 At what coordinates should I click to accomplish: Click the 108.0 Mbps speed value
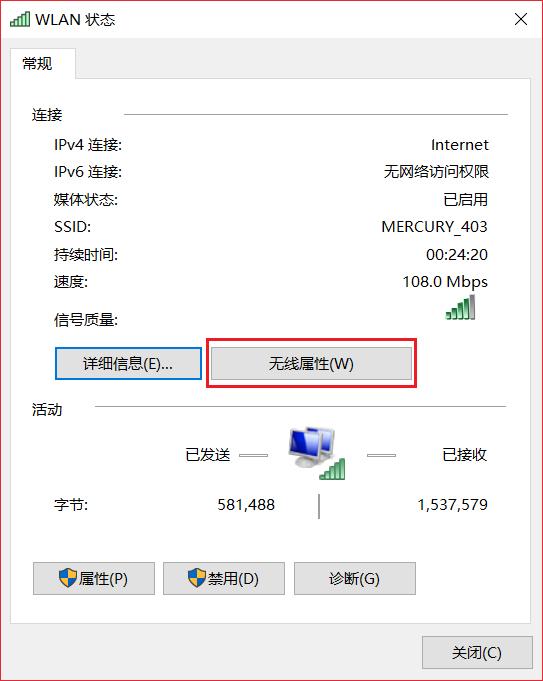(445, 282)
